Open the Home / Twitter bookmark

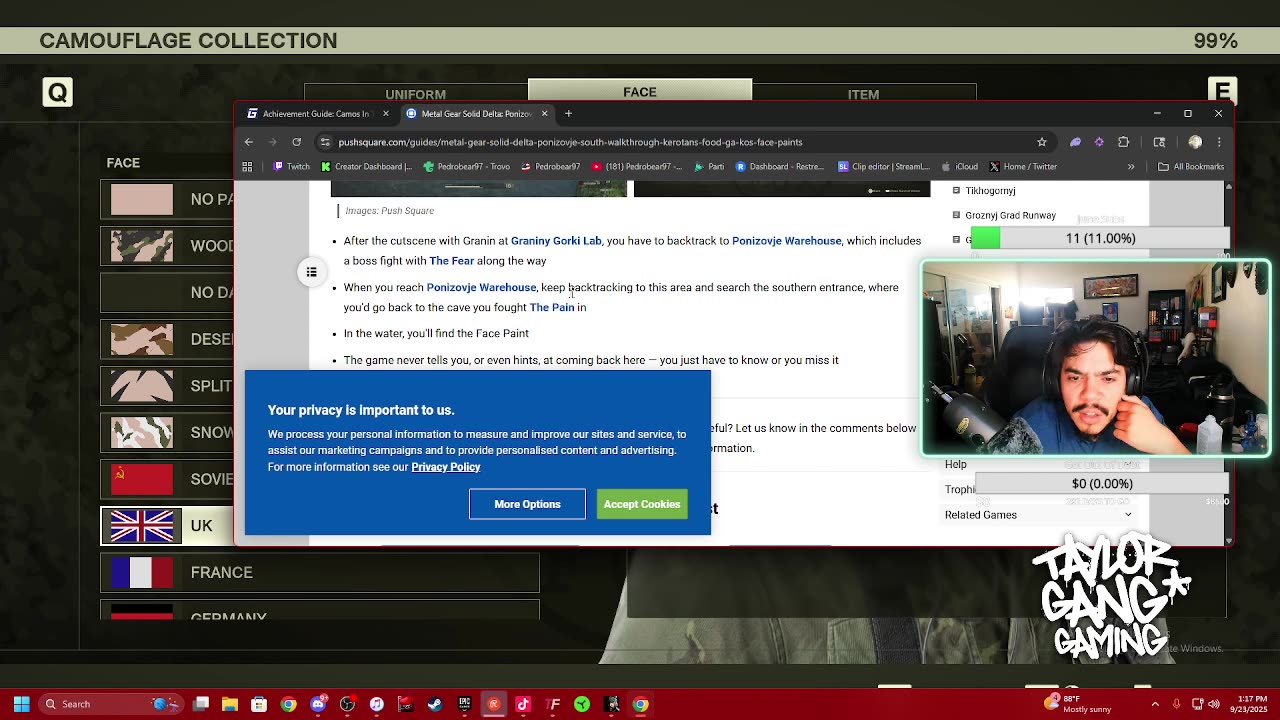tap(1023, 167)
